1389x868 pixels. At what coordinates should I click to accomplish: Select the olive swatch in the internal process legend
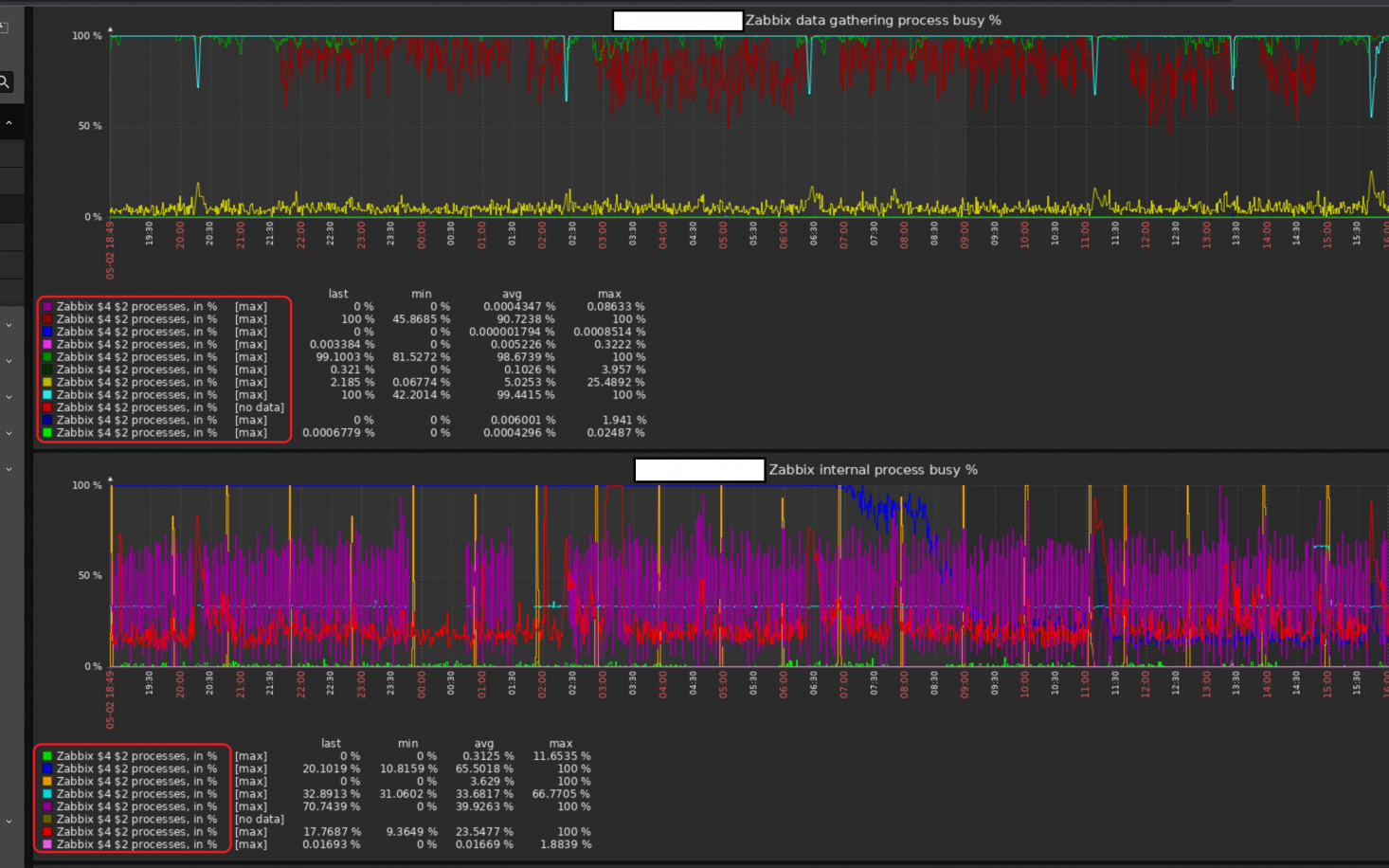(x=47, y=820)
